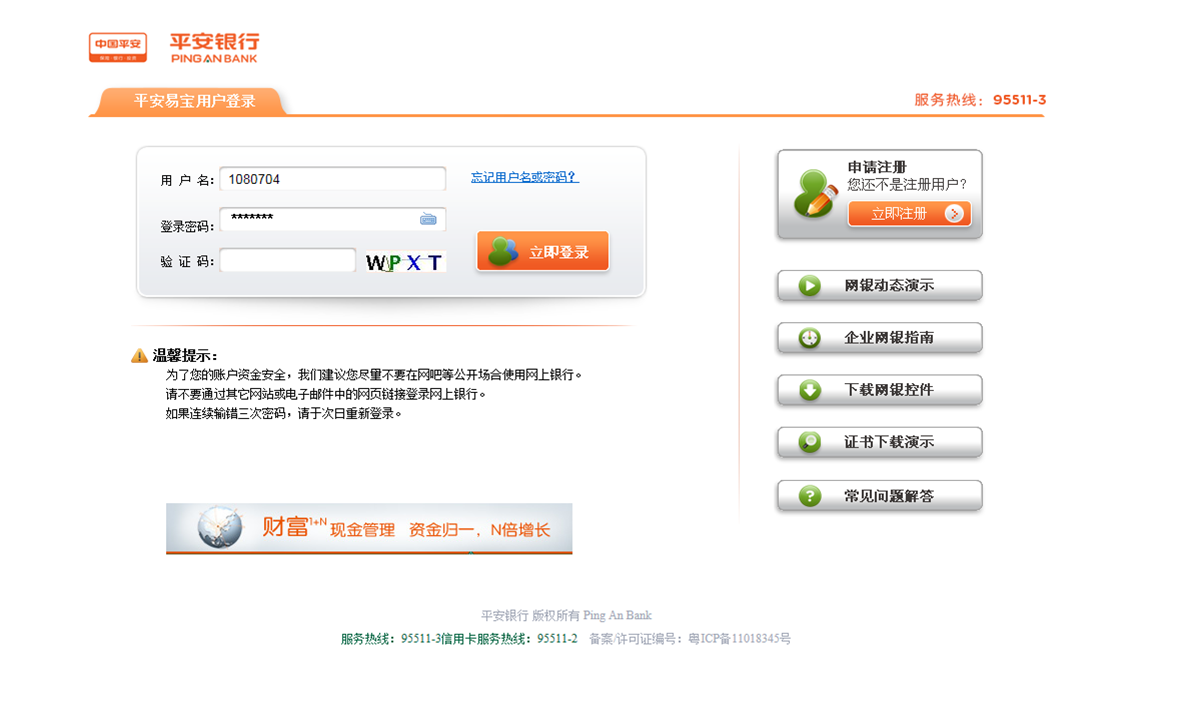Click the magnifier icon for 证书下载演示

click(x=809, y=442)
